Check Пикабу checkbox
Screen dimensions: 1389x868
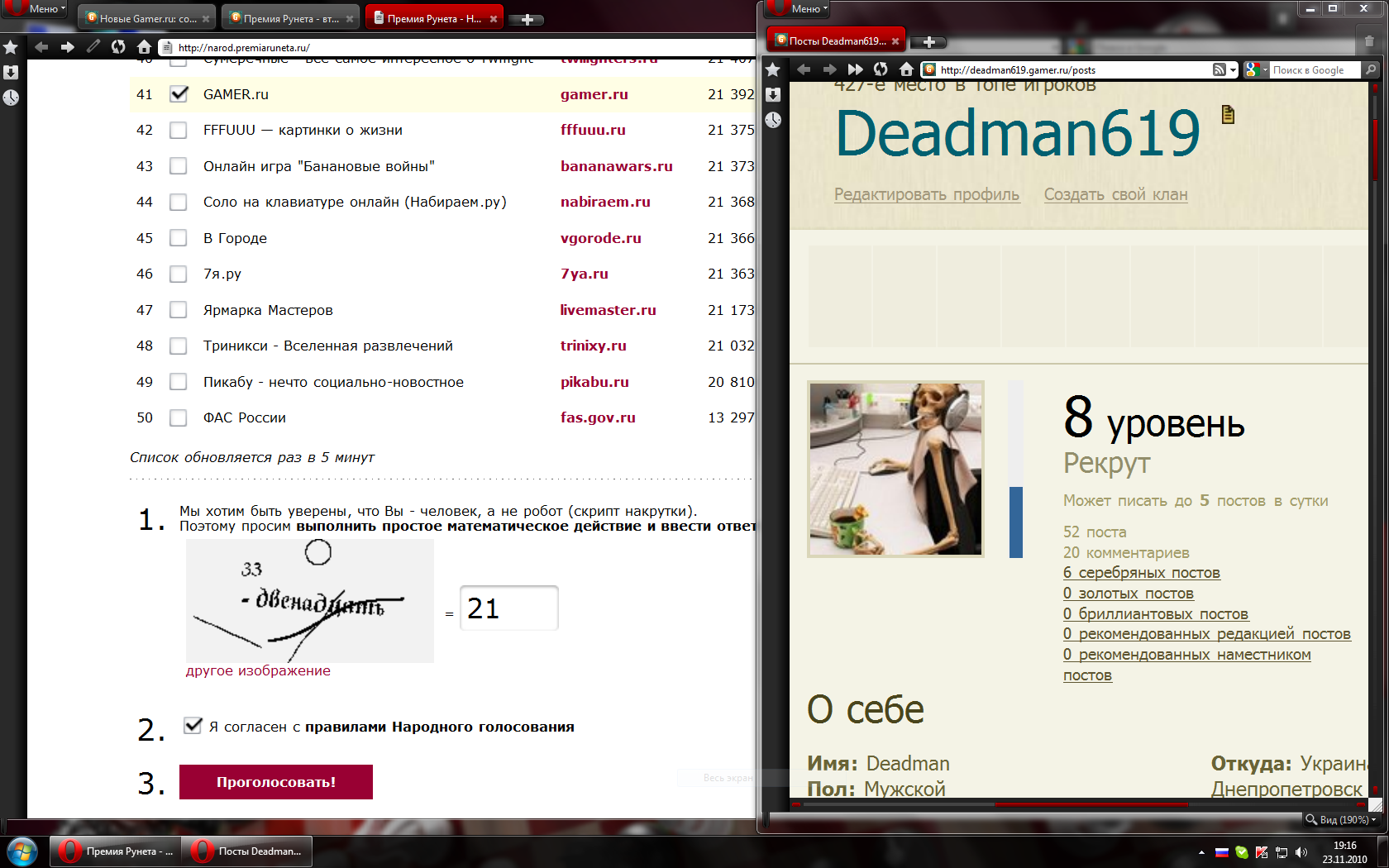[x=178, y=382]
